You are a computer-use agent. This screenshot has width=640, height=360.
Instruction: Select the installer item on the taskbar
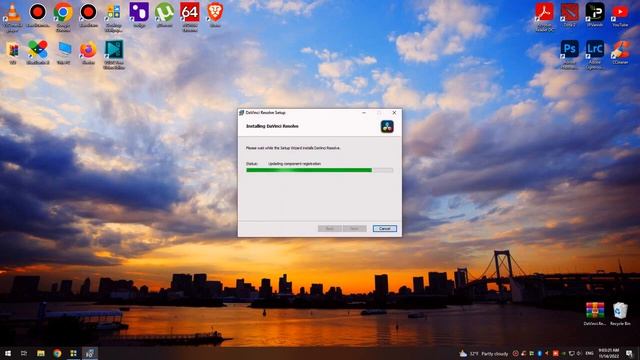[90, 353]
